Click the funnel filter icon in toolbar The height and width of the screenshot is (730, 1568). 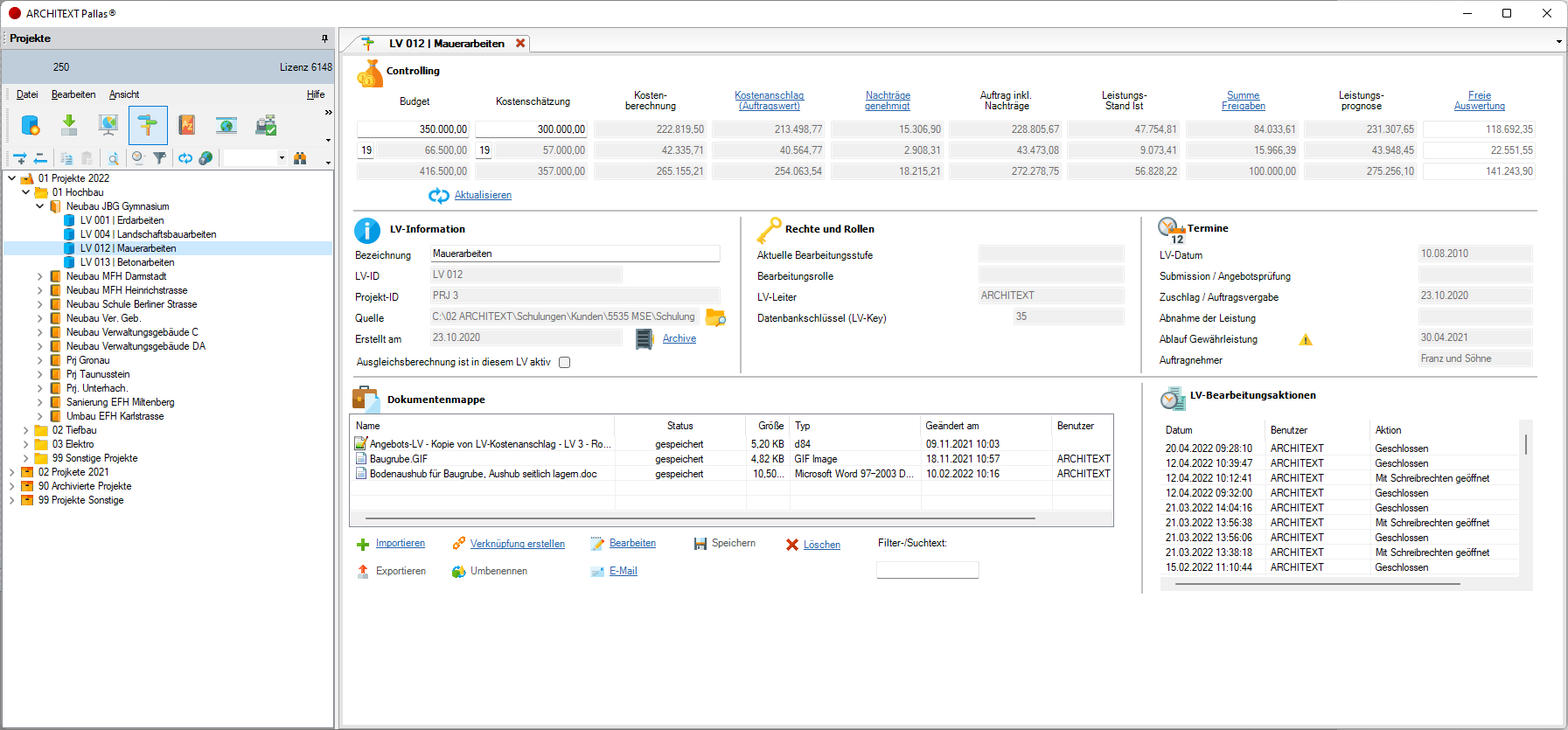coord(159,158)
